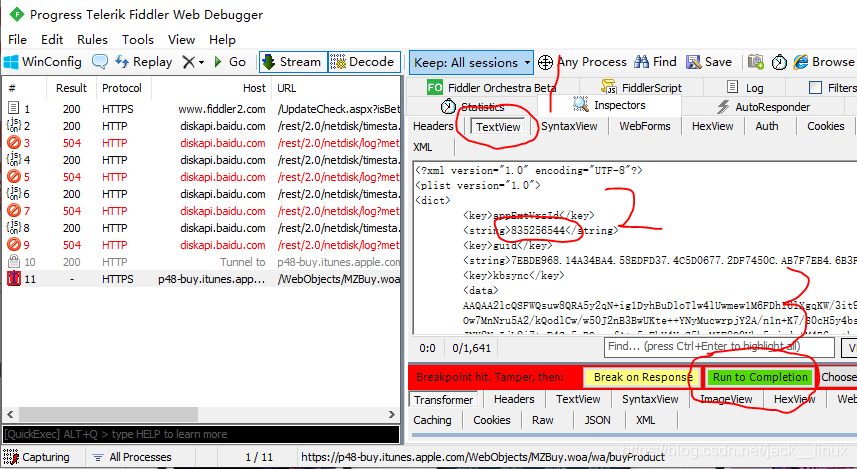This screenshot has height=469, width=857.
Task: Select response Cookies tab
Action: (491, 420)
